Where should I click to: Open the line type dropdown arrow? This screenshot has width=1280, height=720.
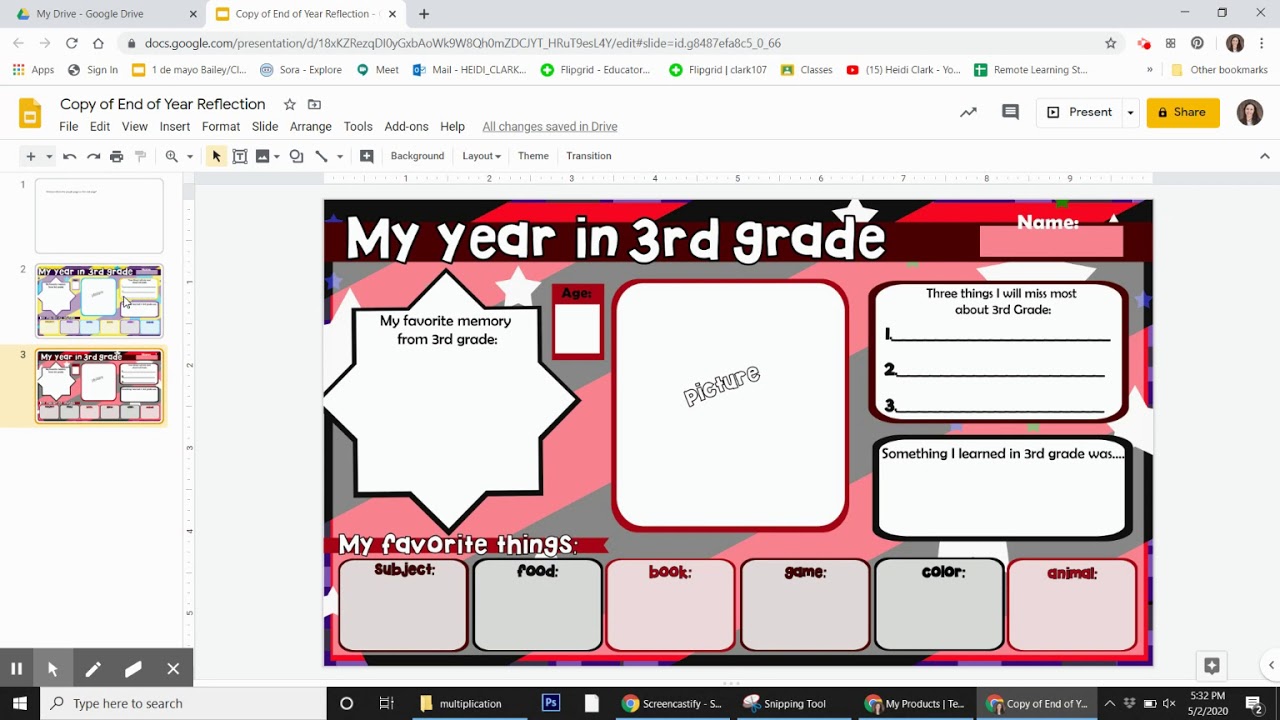point(340,156)
